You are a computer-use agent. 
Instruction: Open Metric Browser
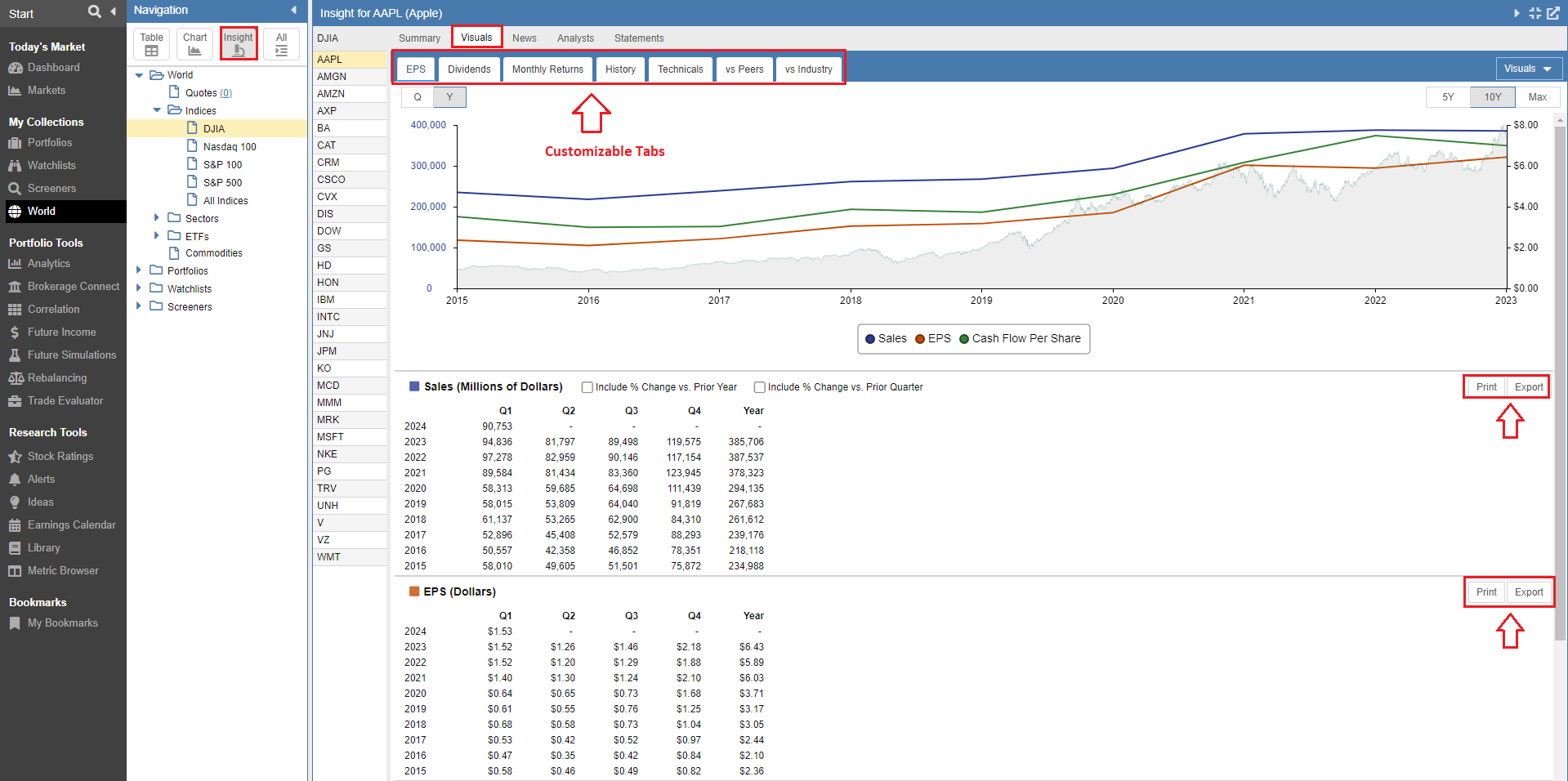[63, 571]
